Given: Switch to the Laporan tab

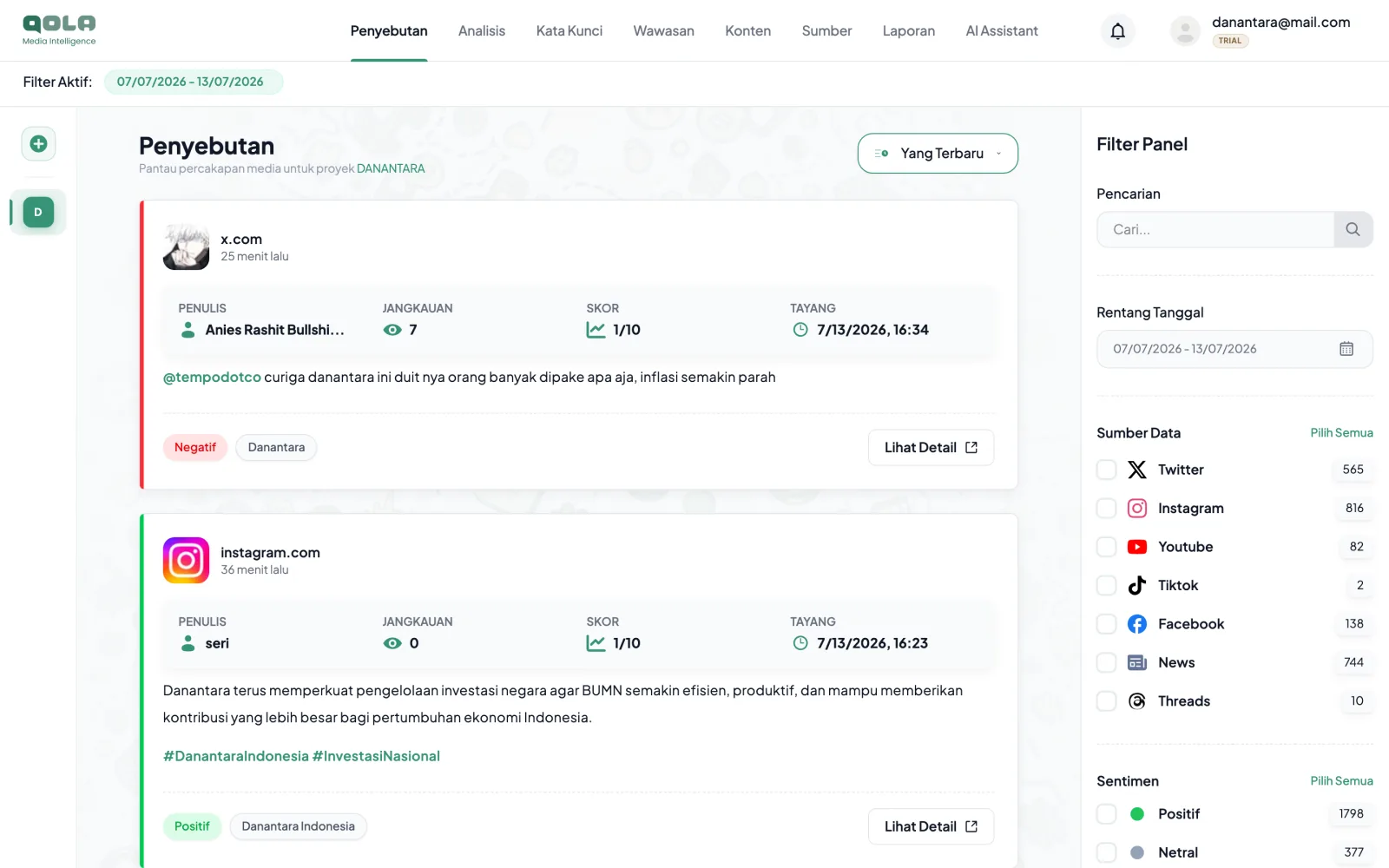Looking at the screenshot, I should pos(909,31).
